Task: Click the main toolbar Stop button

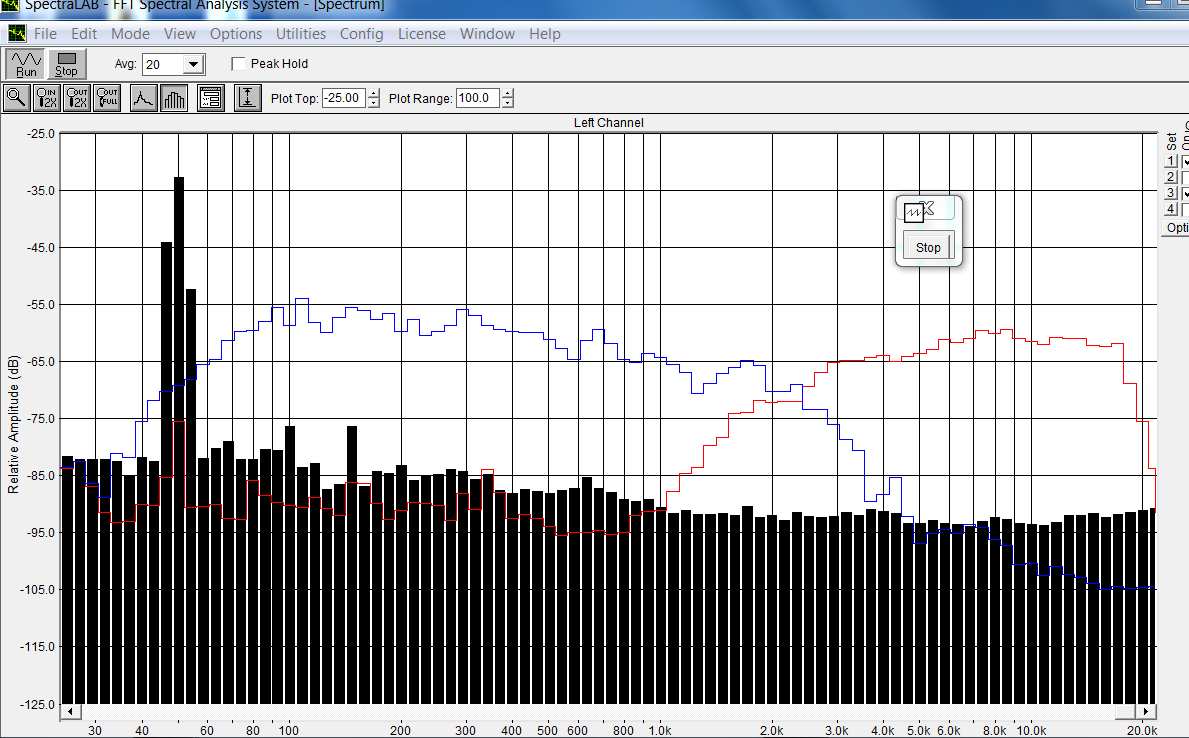Action: point(67,64)
